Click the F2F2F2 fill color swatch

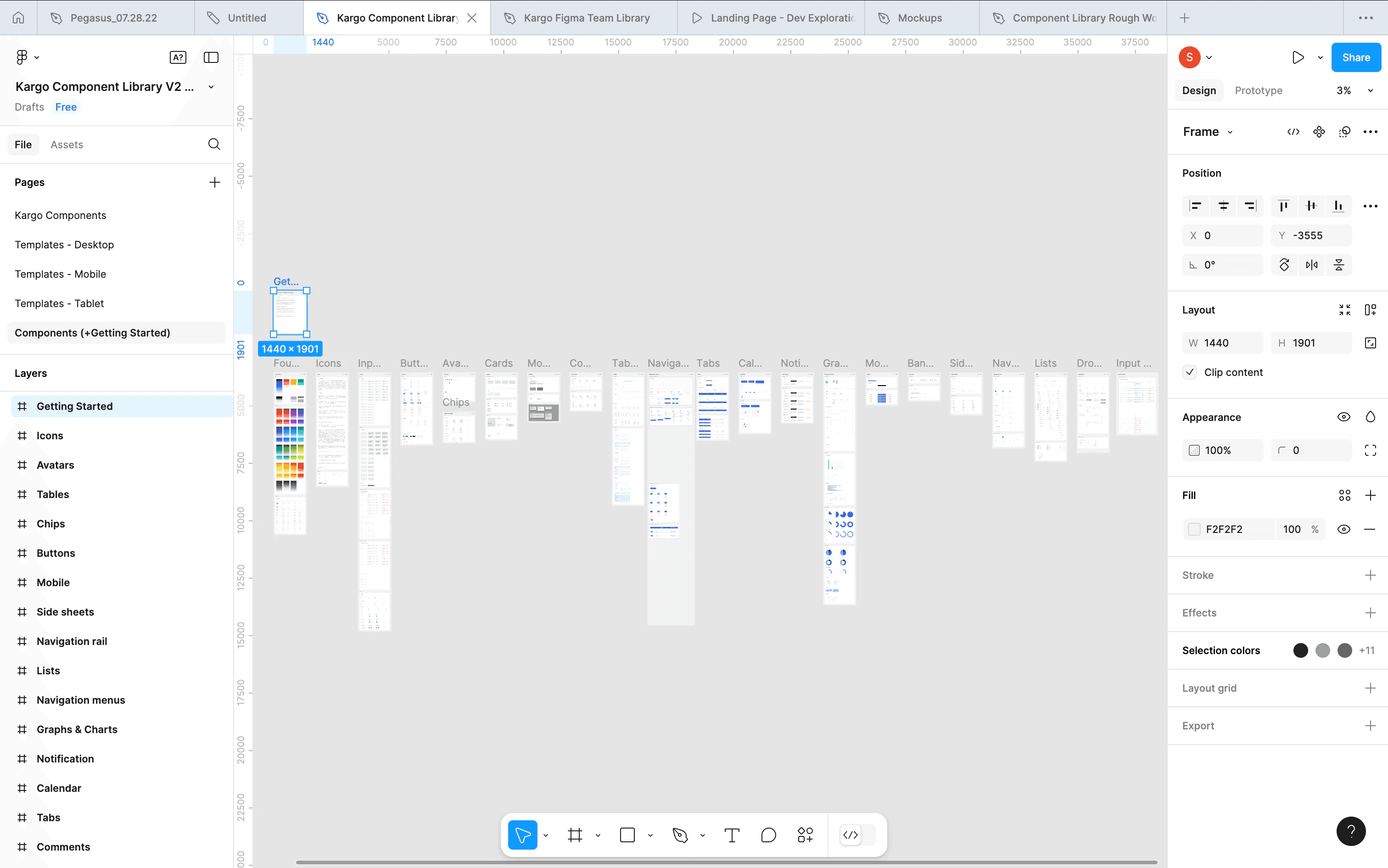(1194, 529)
